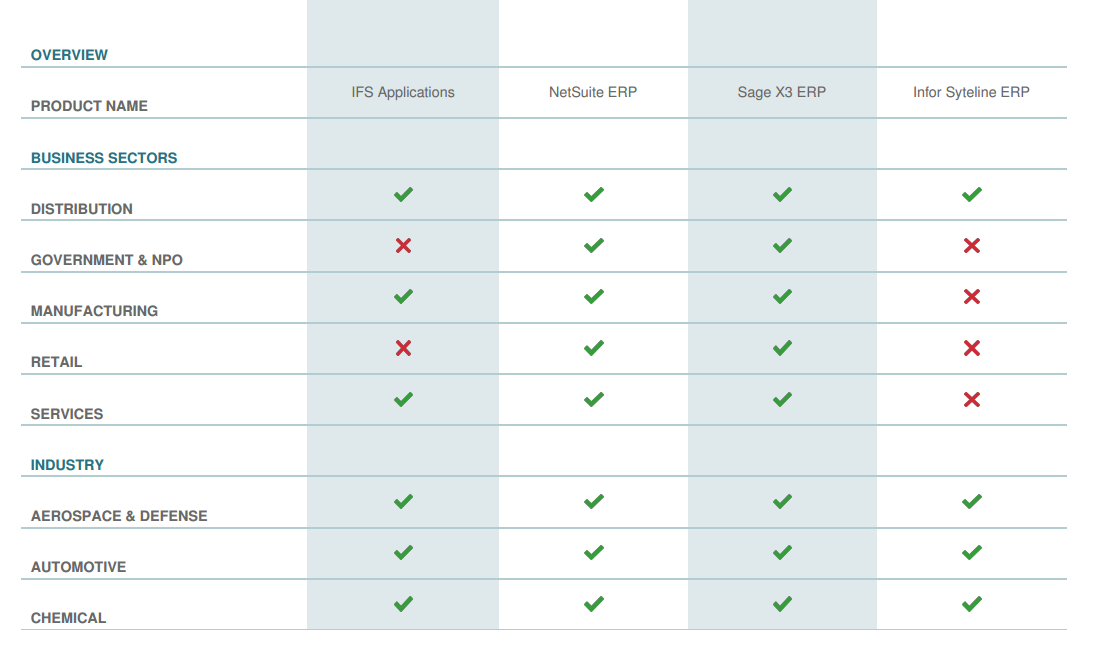Click the red X for IFS Government & NPO

[x=403, y=245]
